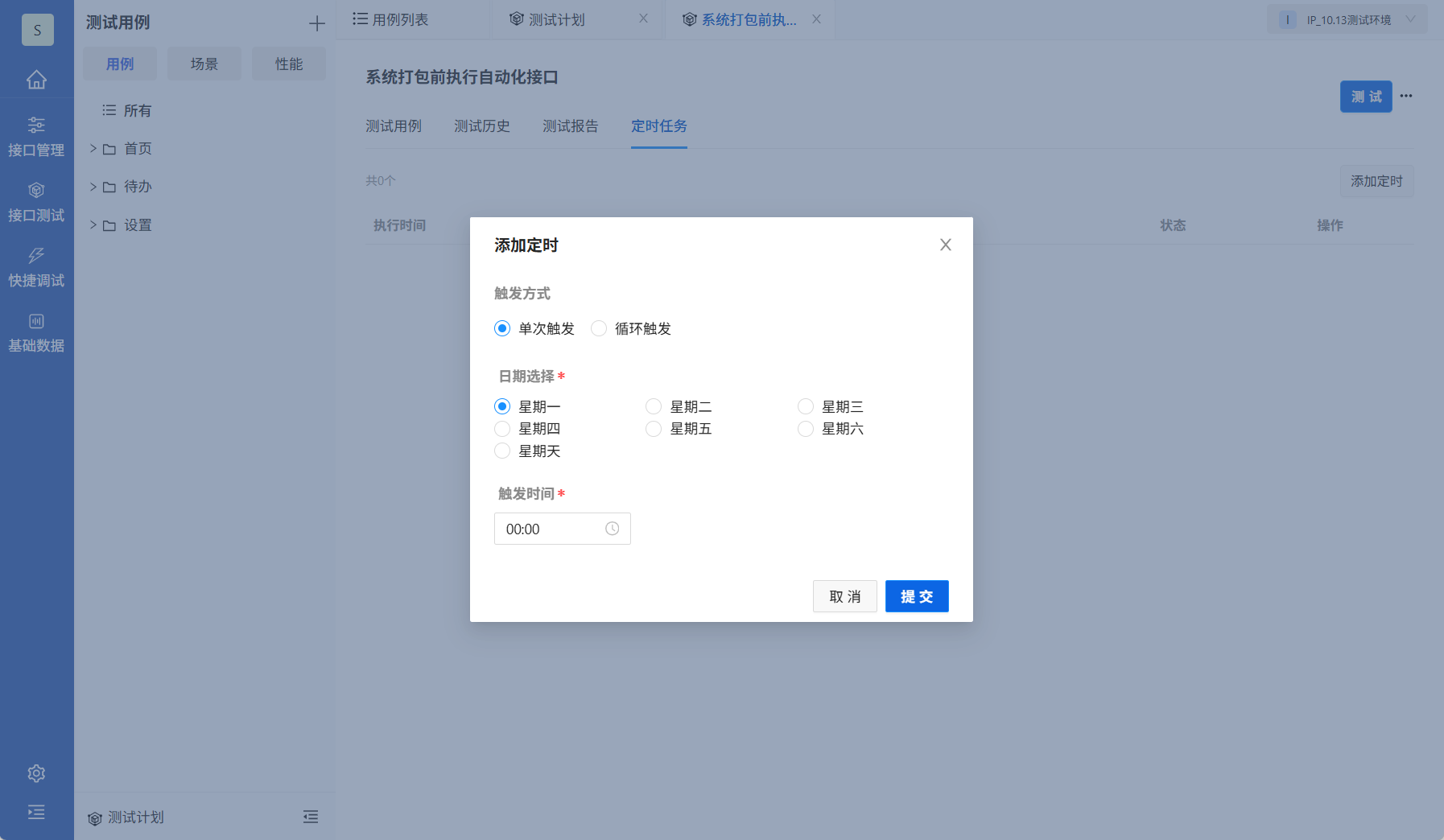
Task: Open the 接口管理 sidebar section
Action: pyautogui.click(x=37, y=135)
